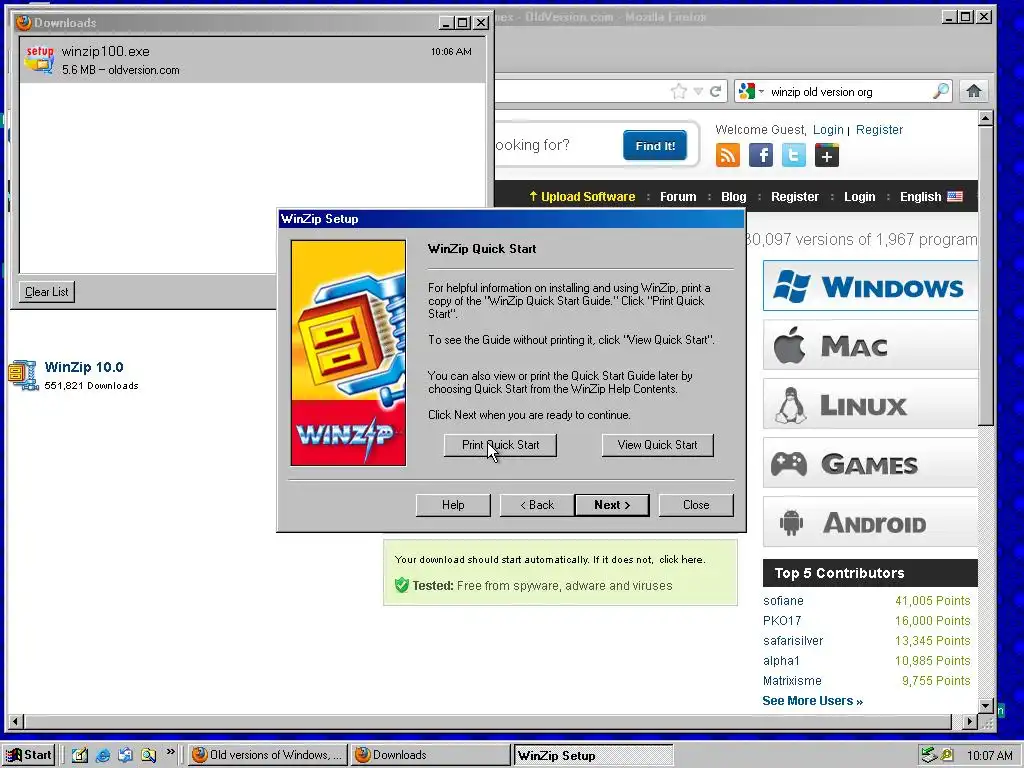Switch to Old versions of Windows taskbar button

tap(268, 755)
